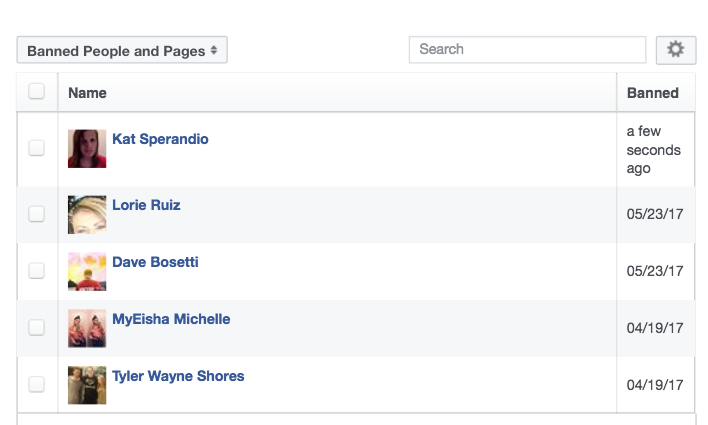Click the Banned column header

652,93
